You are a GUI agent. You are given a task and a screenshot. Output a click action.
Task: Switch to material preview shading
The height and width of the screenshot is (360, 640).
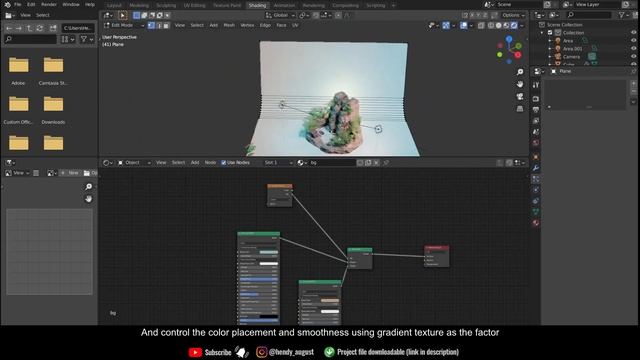coord(506,25)
